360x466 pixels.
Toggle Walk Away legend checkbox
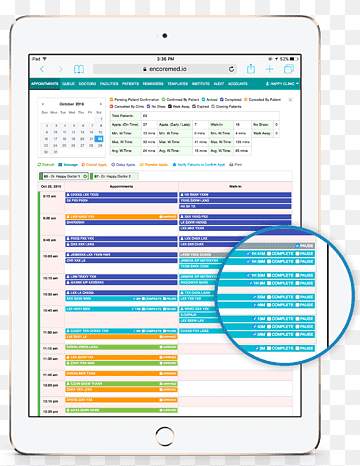point(170,106)
